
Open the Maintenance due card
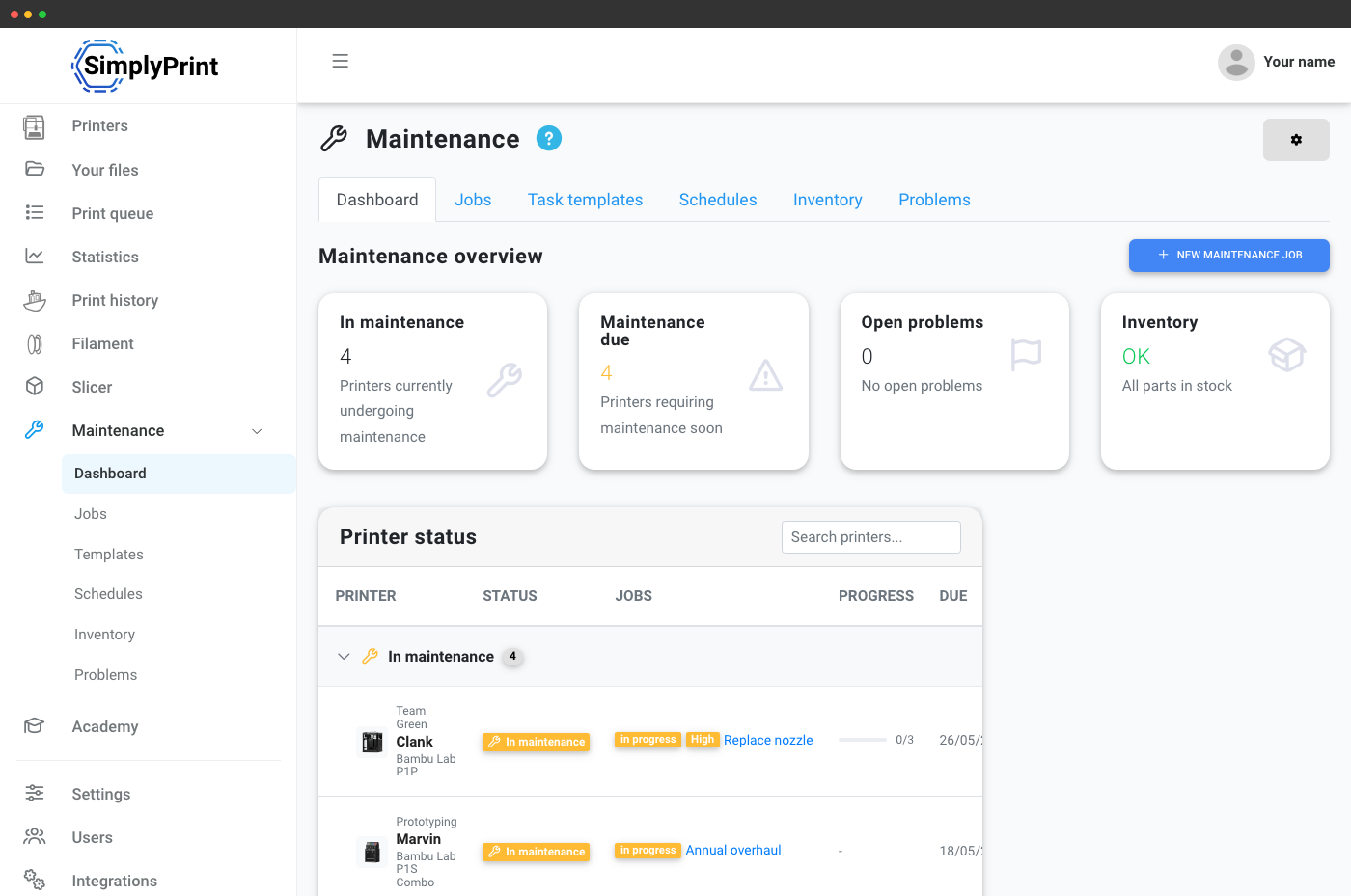(694, 382)
